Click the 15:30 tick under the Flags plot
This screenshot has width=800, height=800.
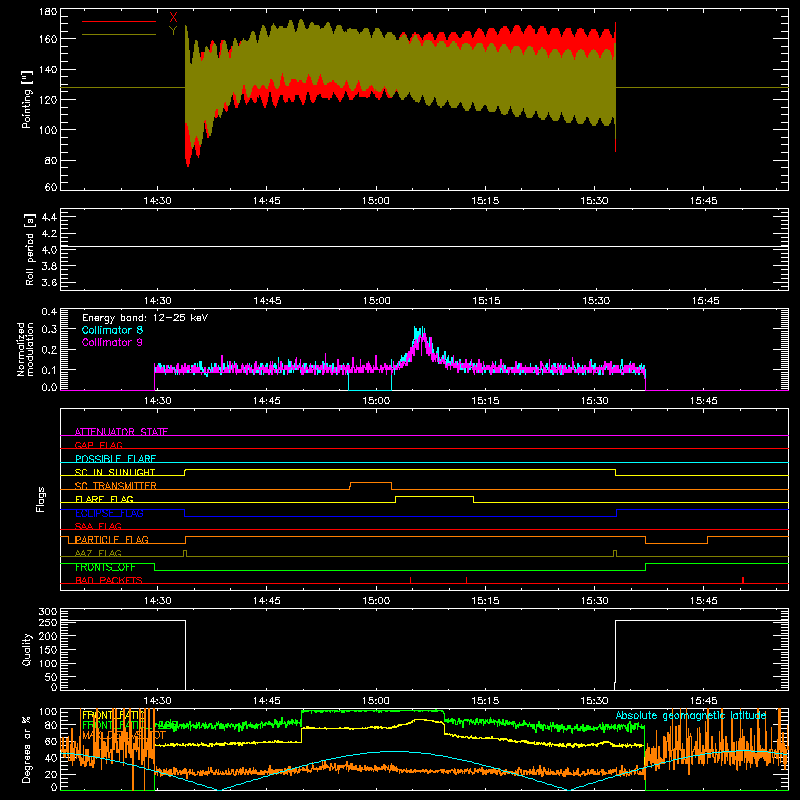594,601
